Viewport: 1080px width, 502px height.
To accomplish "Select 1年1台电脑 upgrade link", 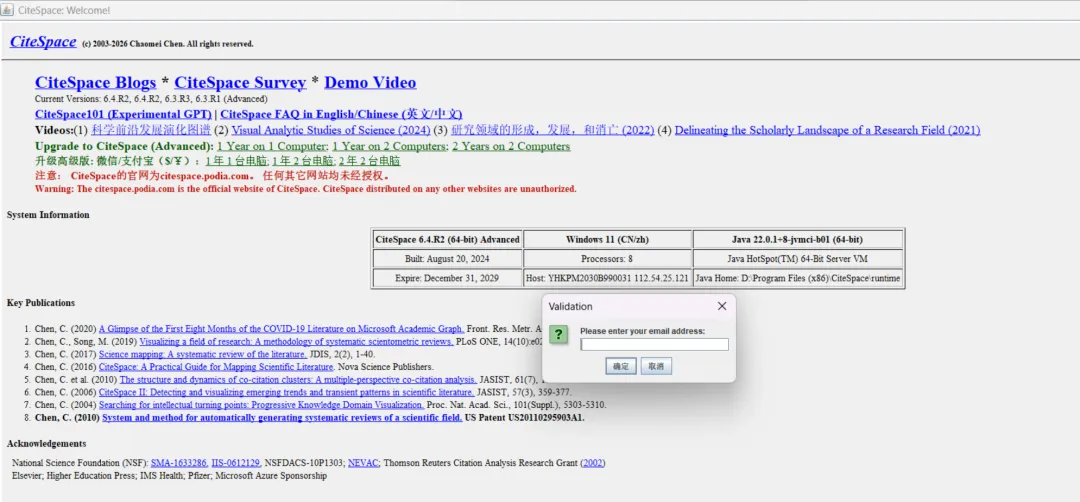I will point(236,161).
